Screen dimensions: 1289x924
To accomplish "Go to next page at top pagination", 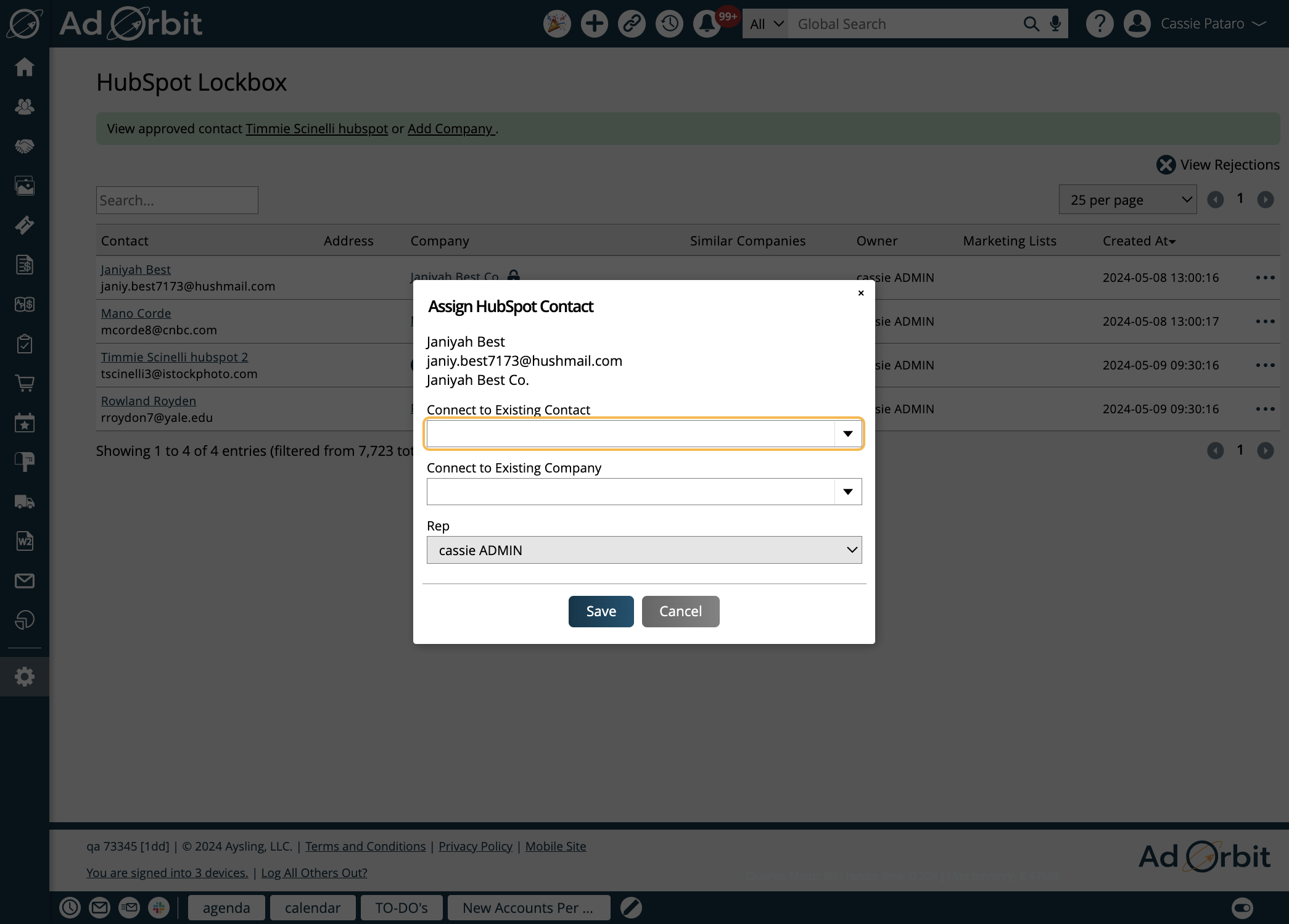I will click(1265, 199).
